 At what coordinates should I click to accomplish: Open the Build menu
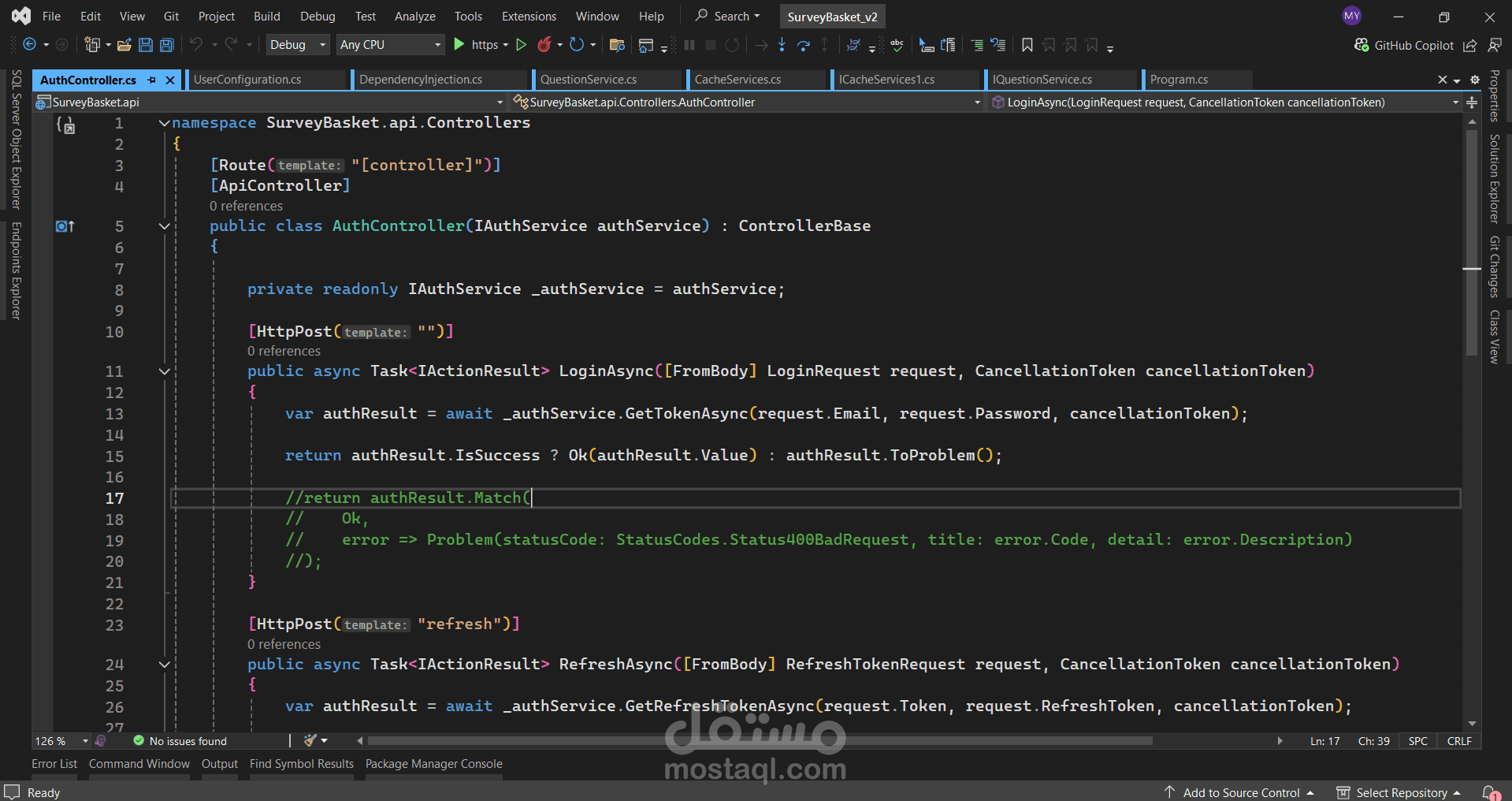coord(267,16)
